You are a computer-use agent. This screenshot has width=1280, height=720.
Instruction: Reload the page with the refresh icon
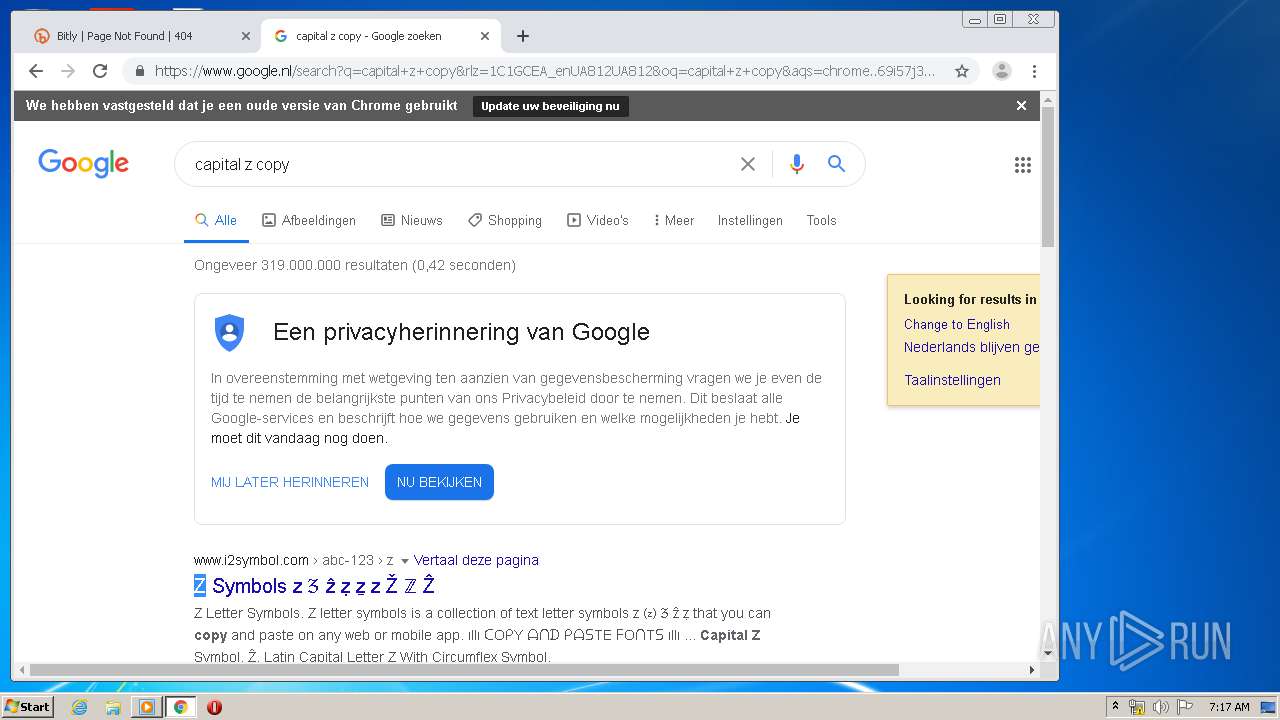(100, 71)
